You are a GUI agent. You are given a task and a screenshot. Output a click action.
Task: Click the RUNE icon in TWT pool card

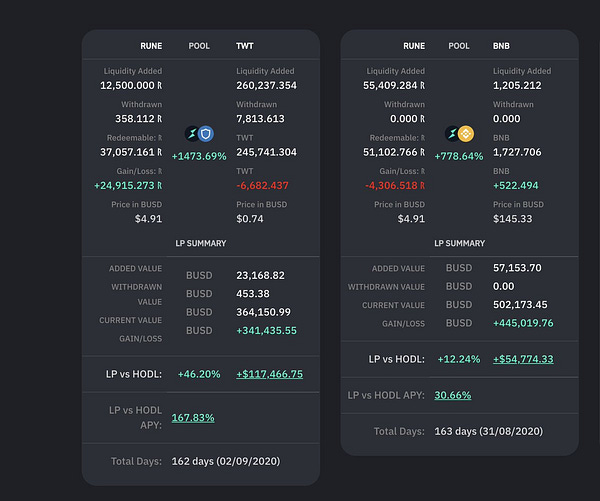coord(192,134)
